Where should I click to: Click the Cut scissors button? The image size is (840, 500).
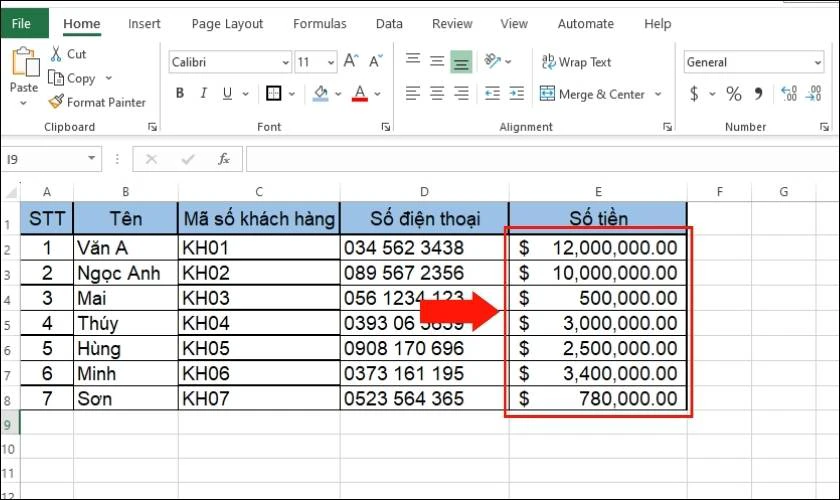click(68, 54)
